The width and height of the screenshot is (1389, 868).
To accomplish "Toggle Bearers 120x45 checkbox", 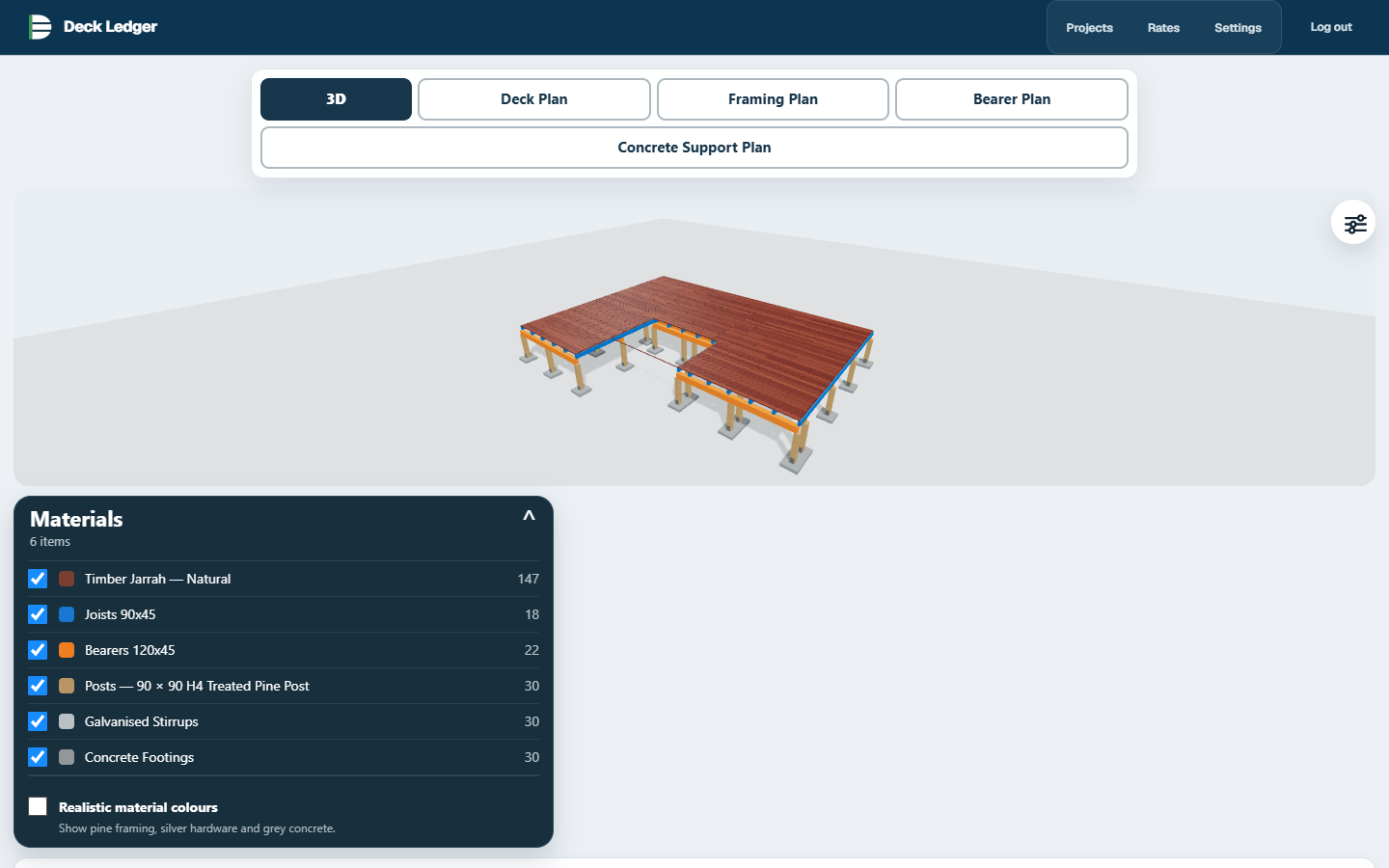I will pos(38,650).
